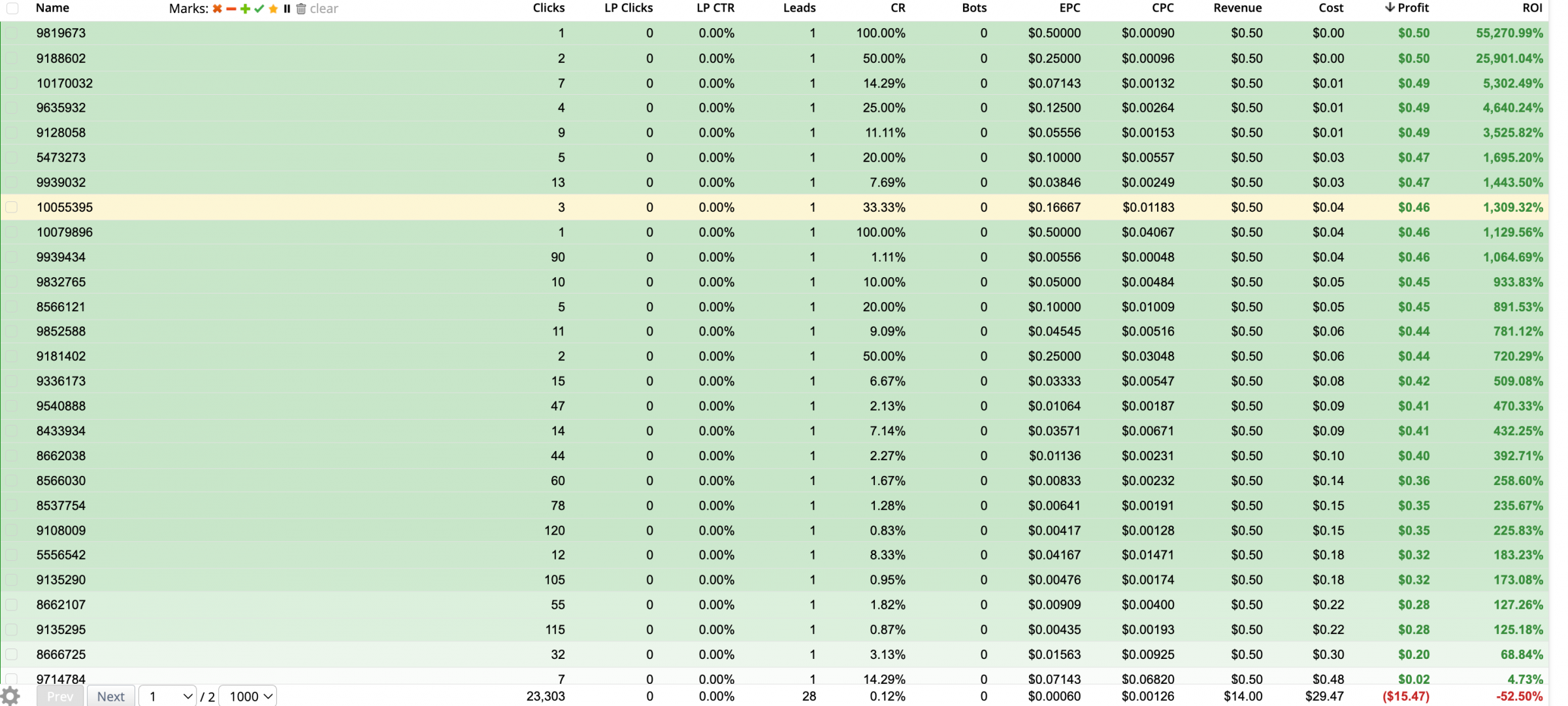Image resolution: width=1568 pixels, height=706 pixels.
Task: Select the checkbox for row 8662107
Action: (x=12, y=605)
